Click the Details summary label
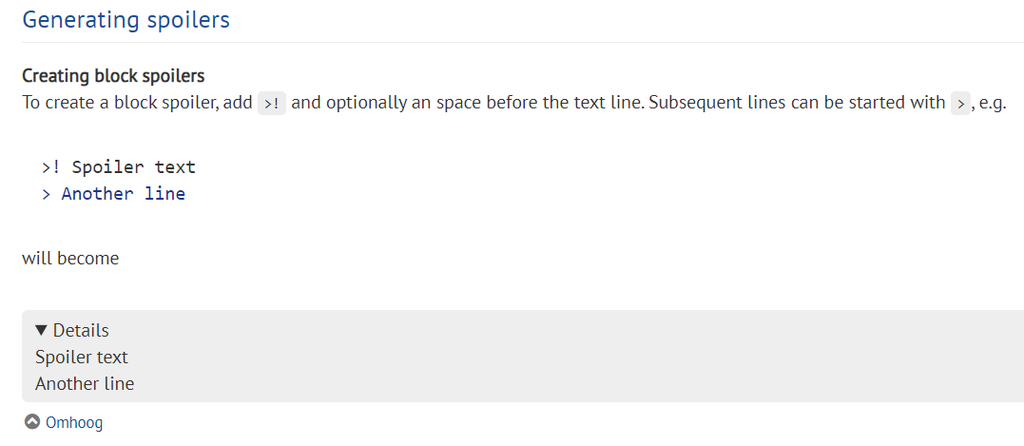 click(81, 330)
